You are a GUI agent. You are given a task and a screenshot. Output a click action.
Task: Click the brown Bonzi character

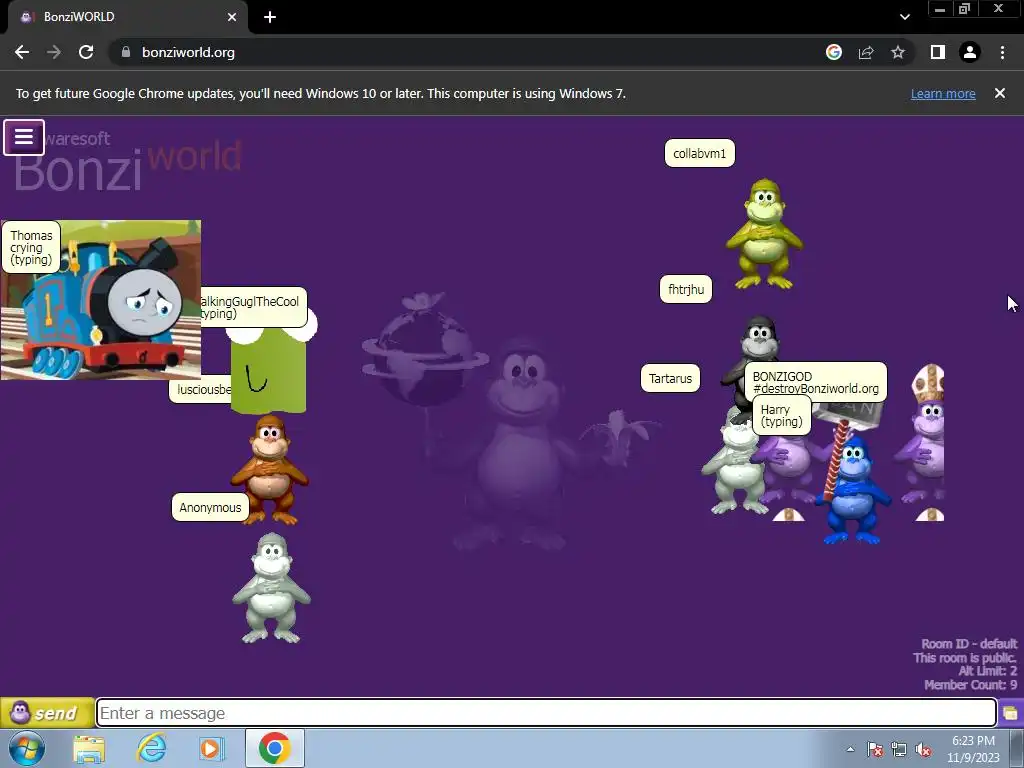coord(269,469)
